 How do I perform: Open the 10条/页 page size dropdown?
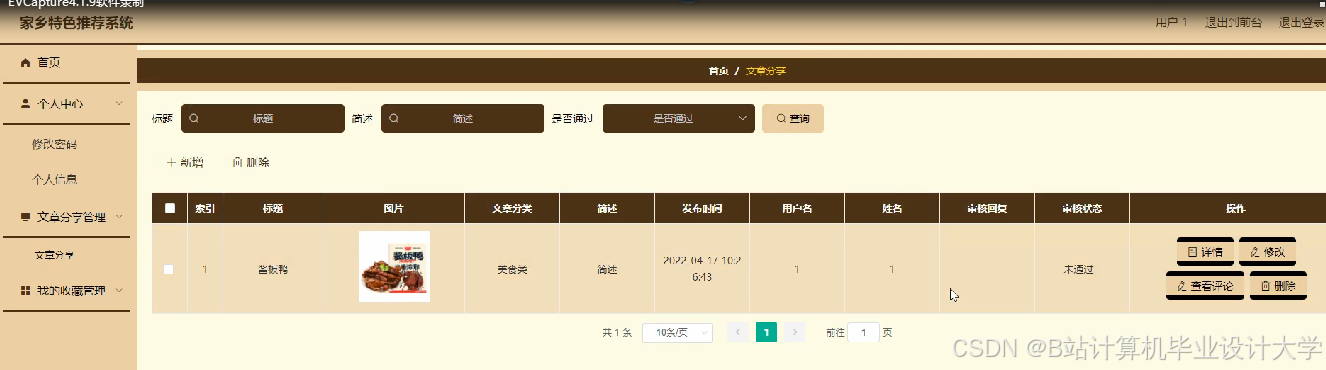pos(677,332)
